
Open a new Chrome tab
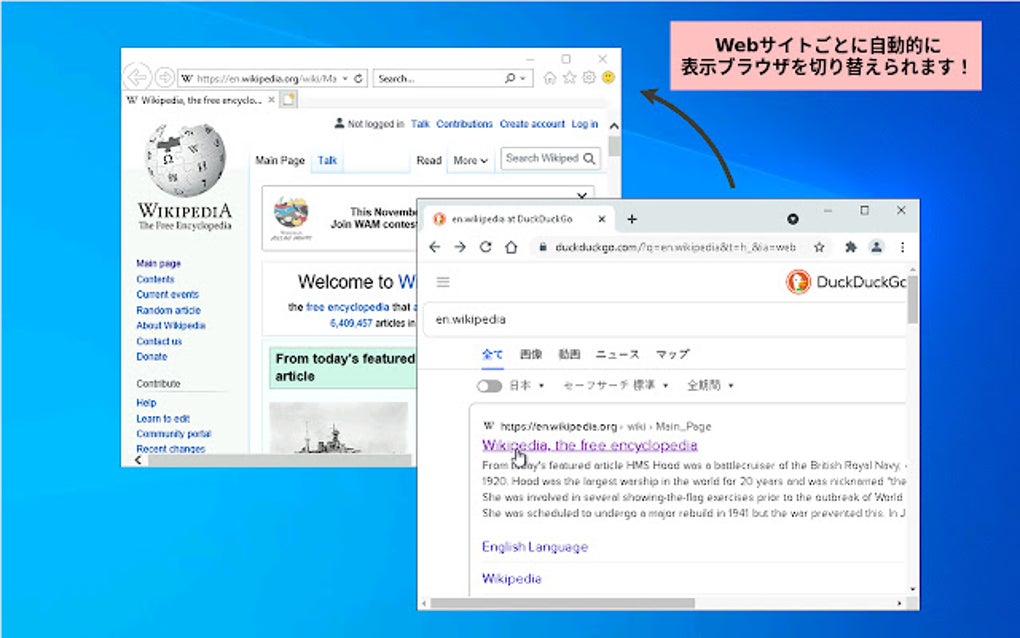coord(632,219)
